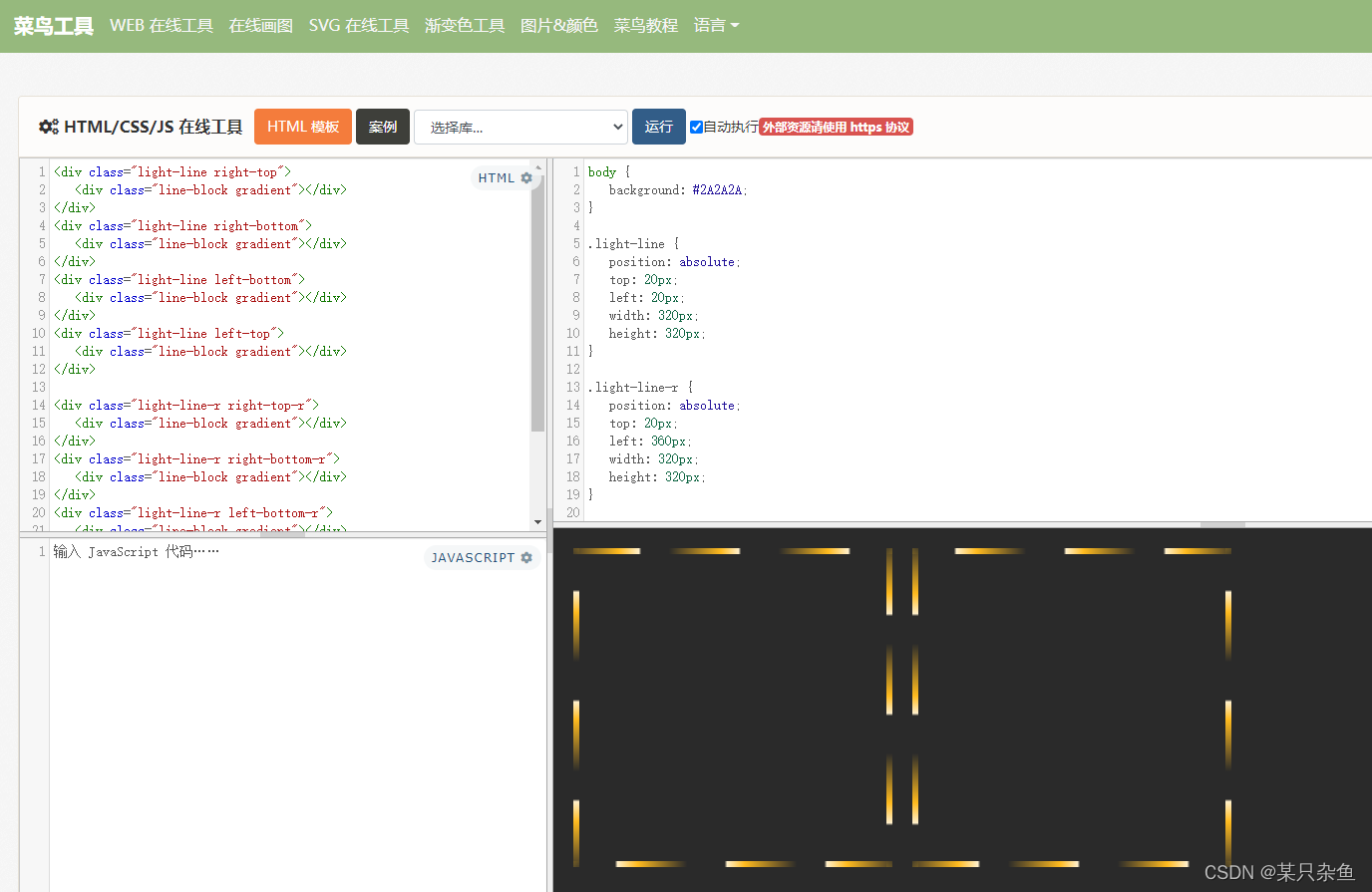Open 图片&颜色 menu item
This screenshot has height=892, width=1372.
[x=559, y=25]
